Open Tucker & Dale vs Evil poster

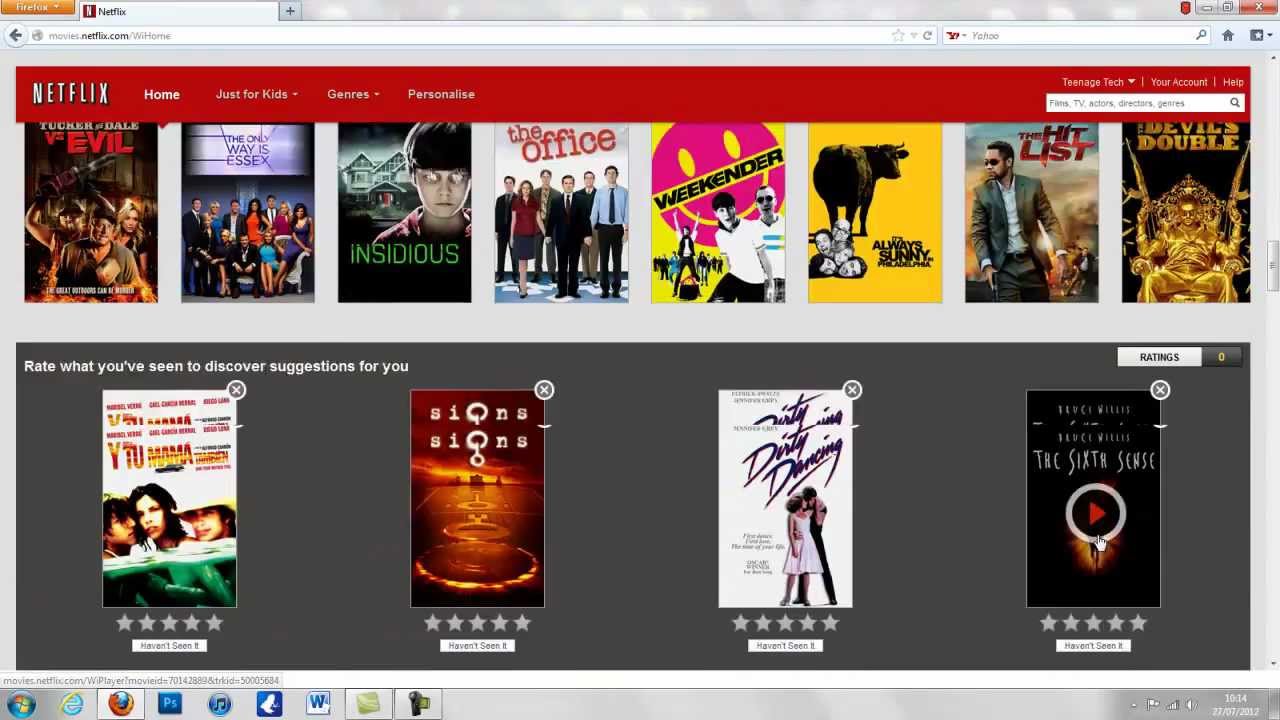tap(91, 212)
